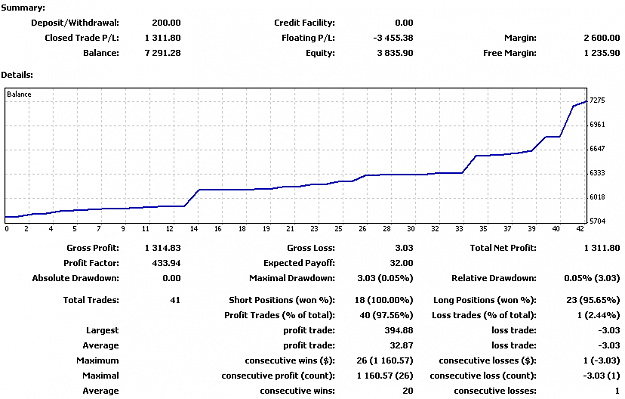This screenshot has height=399, width=625.
Task: Click the 6961 axis label on chart
Action: [597, 124]
